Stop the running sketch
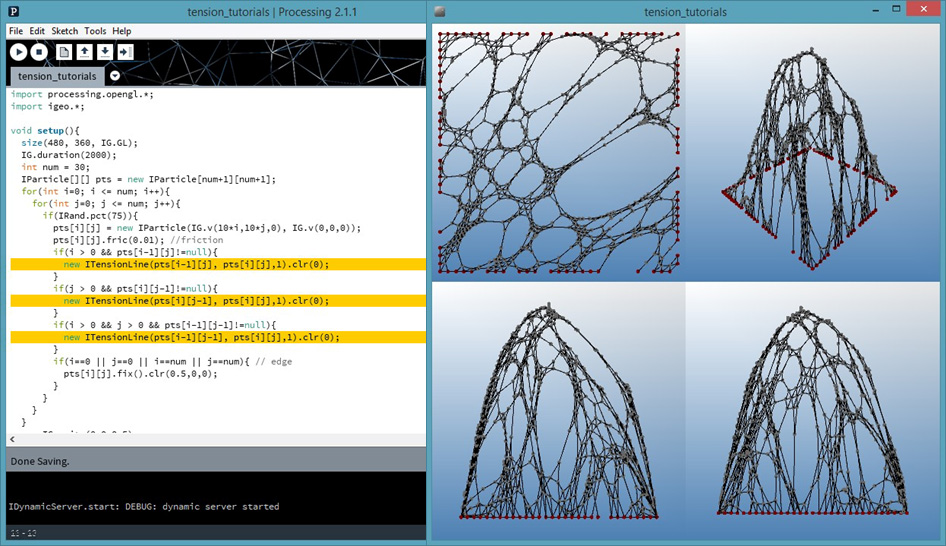Image resolution: width=946 pixels, height=546 pixels. (x=39, y=51)
